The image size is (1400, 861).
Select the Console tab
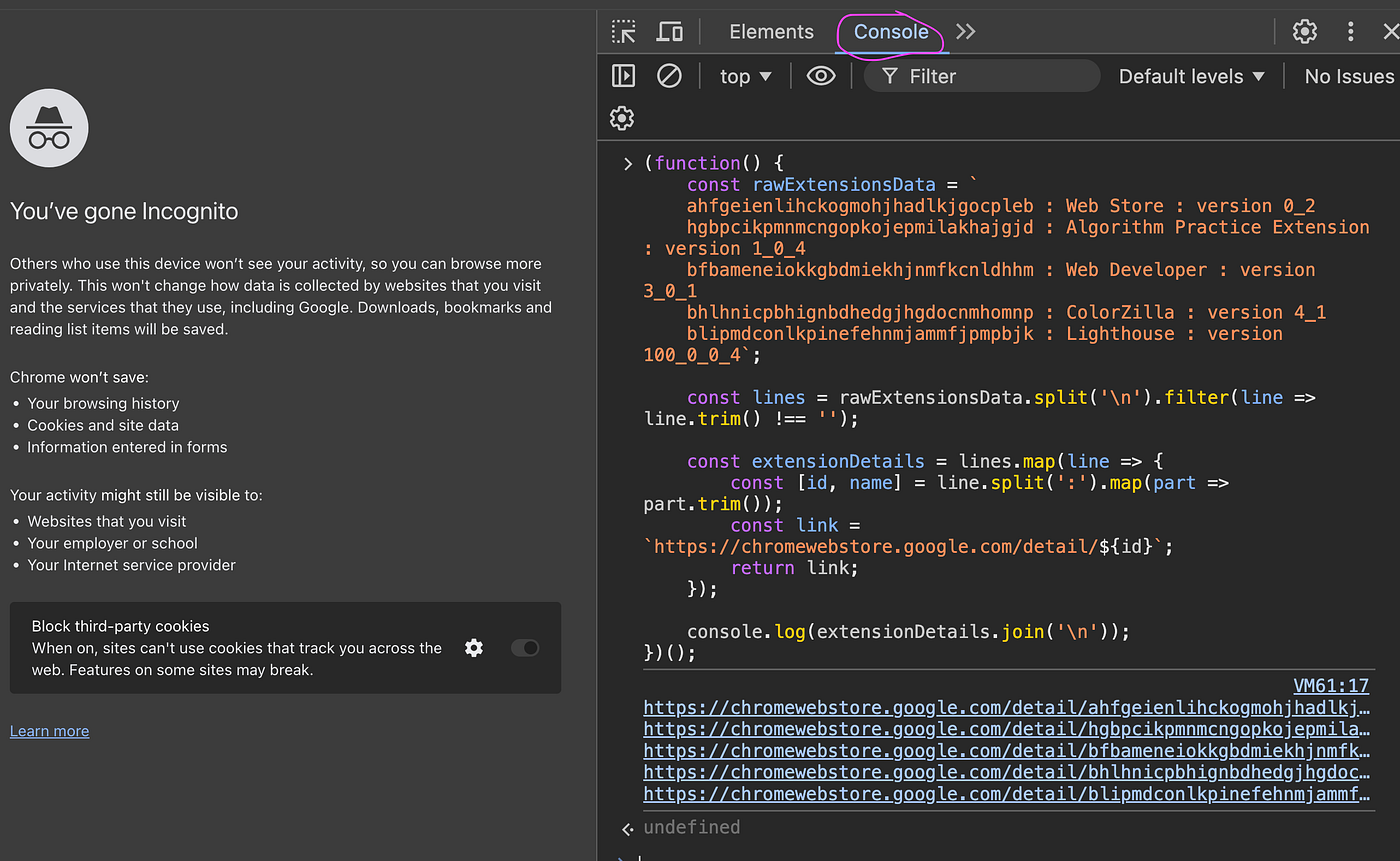tap(891, 32)
